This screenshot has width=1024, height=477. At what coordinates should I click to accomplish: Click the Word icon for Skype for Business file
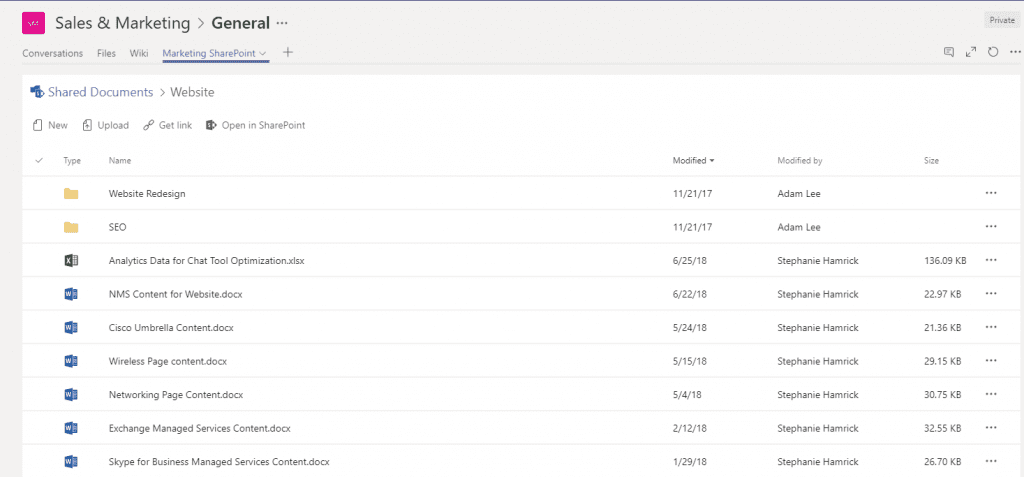click(71, 462)
